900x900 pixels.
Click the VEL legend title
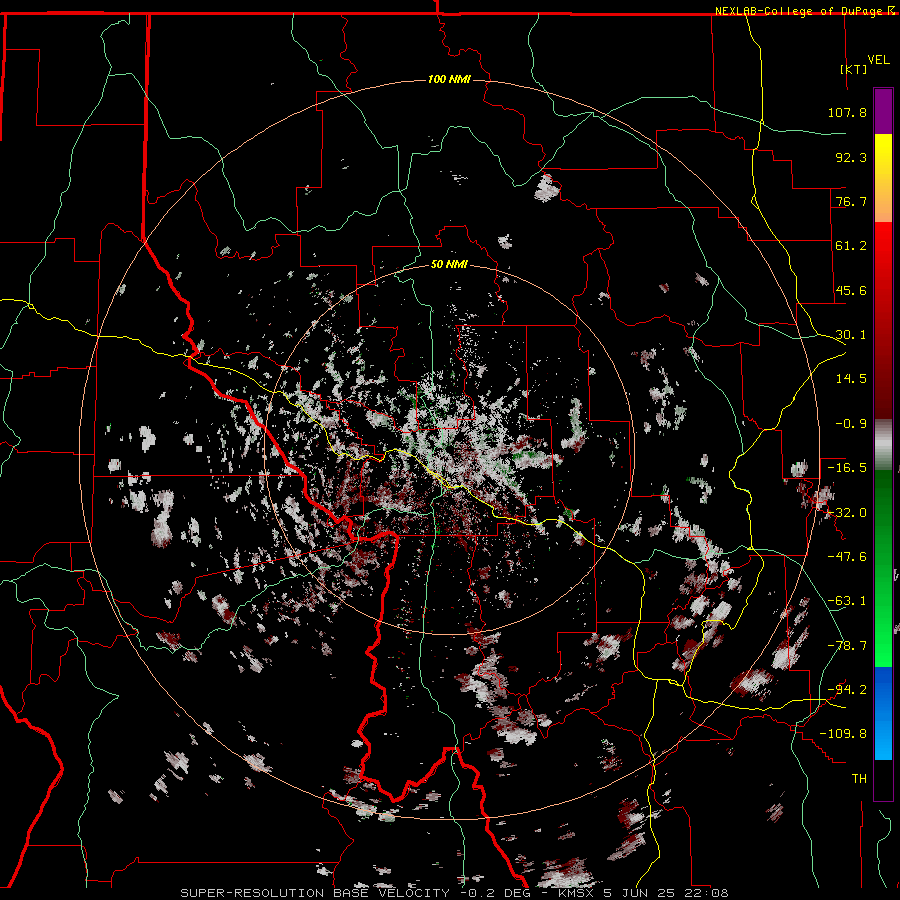pos(878,60)
